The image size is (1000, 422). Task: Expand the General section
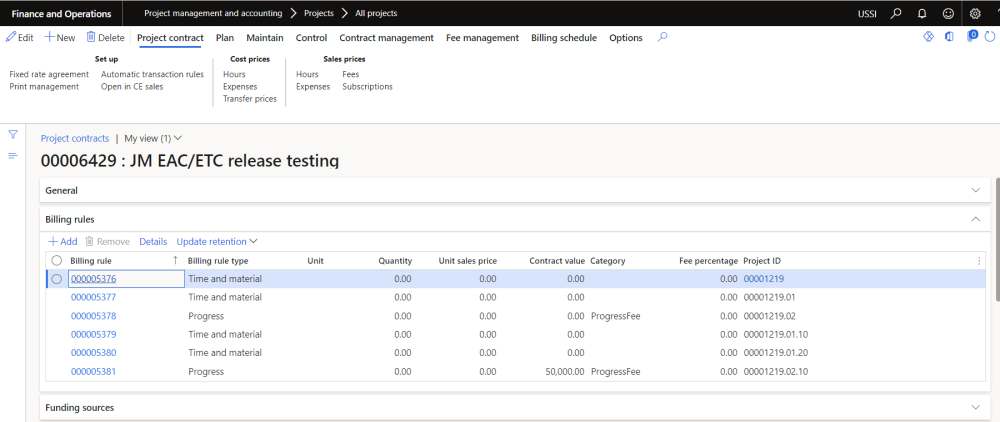tap(976, 190)
